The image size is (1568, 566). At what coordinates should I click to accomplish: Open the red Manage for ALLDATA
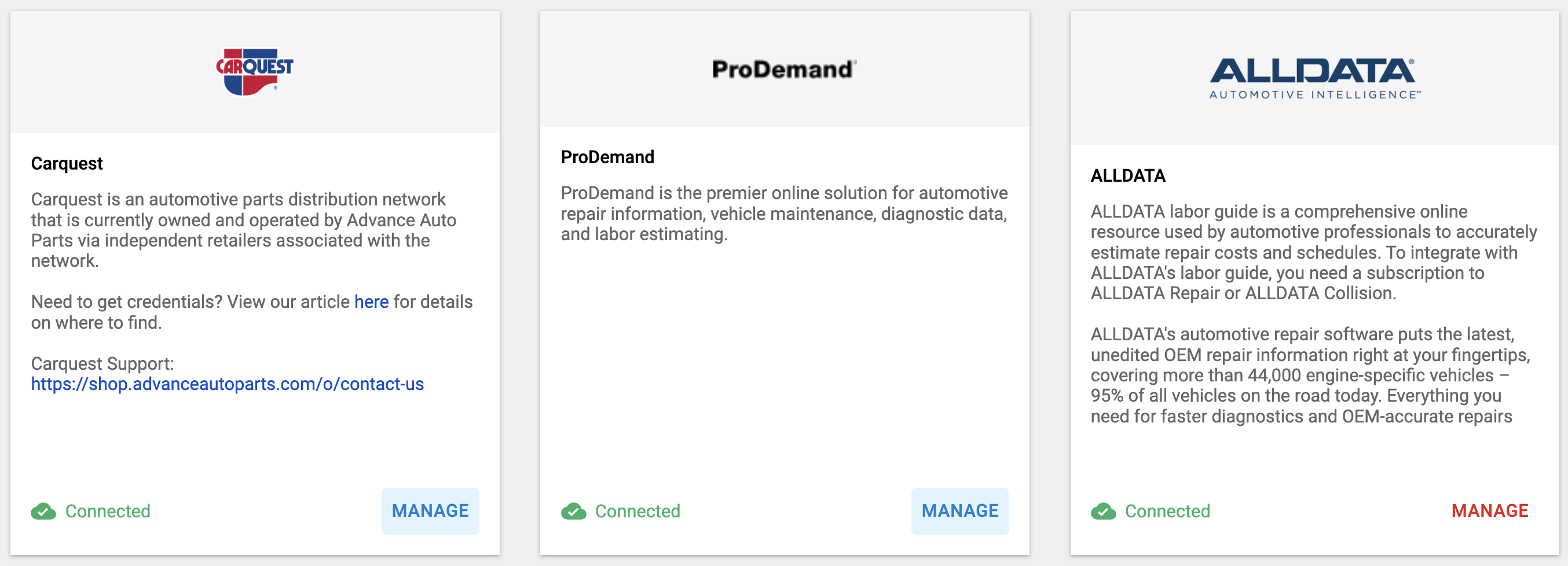pyautogui.click(x=1489, y=510)
